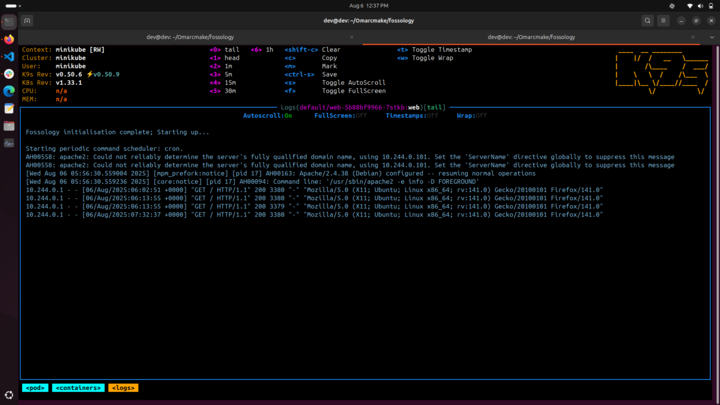
Task: Click the Toggle AutoScroll shortcut hint
Action: 335,83
